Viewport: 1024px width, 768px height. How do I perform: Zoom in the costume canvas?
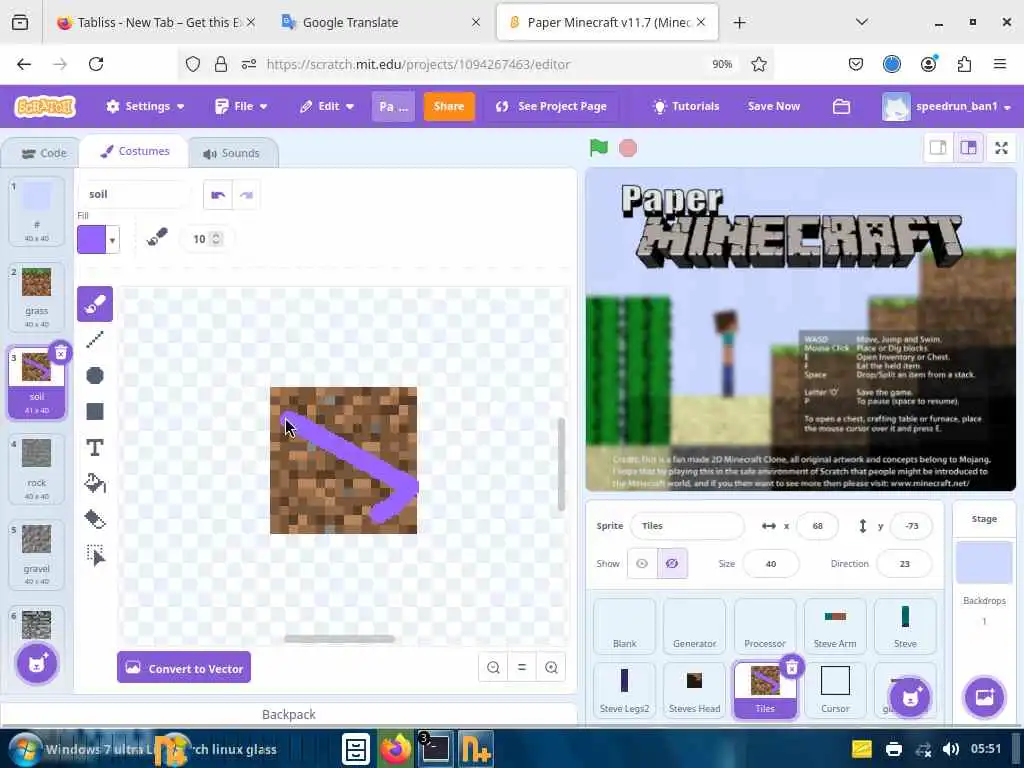(551, 667)
